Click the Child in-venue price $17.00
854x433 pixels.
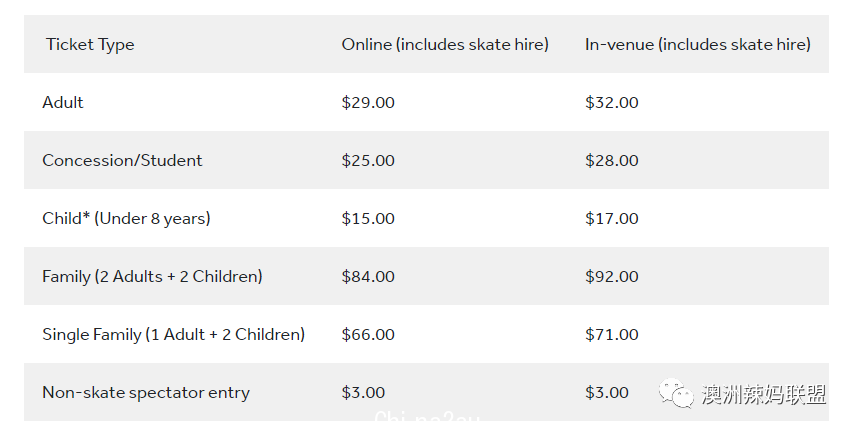click(612, 219)
